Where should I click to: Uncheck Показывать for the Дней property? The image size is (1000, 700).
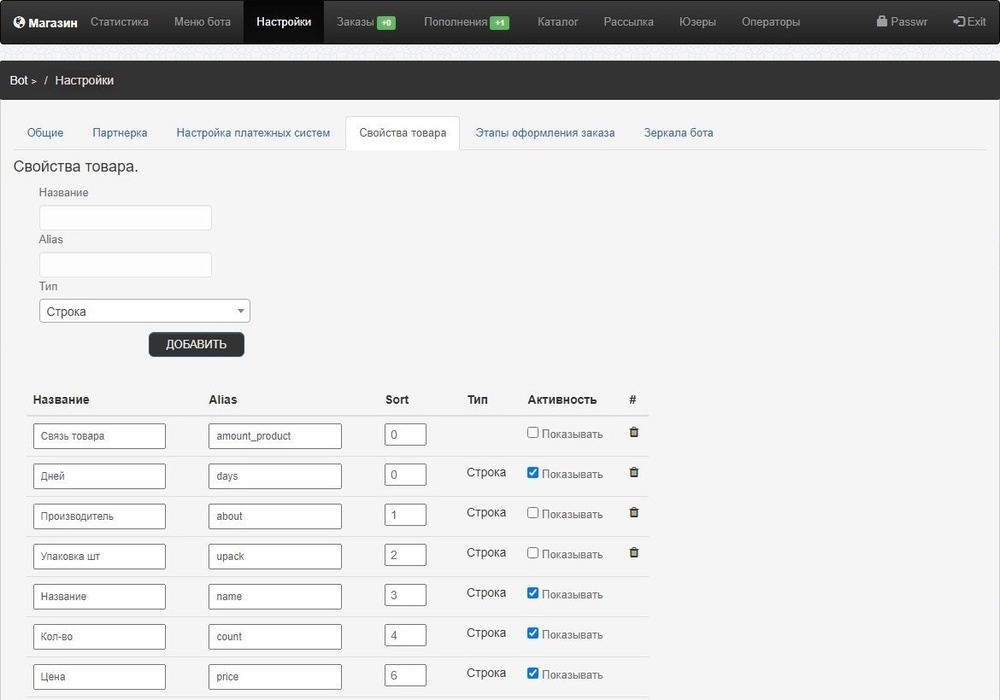(x=533, y=473)
